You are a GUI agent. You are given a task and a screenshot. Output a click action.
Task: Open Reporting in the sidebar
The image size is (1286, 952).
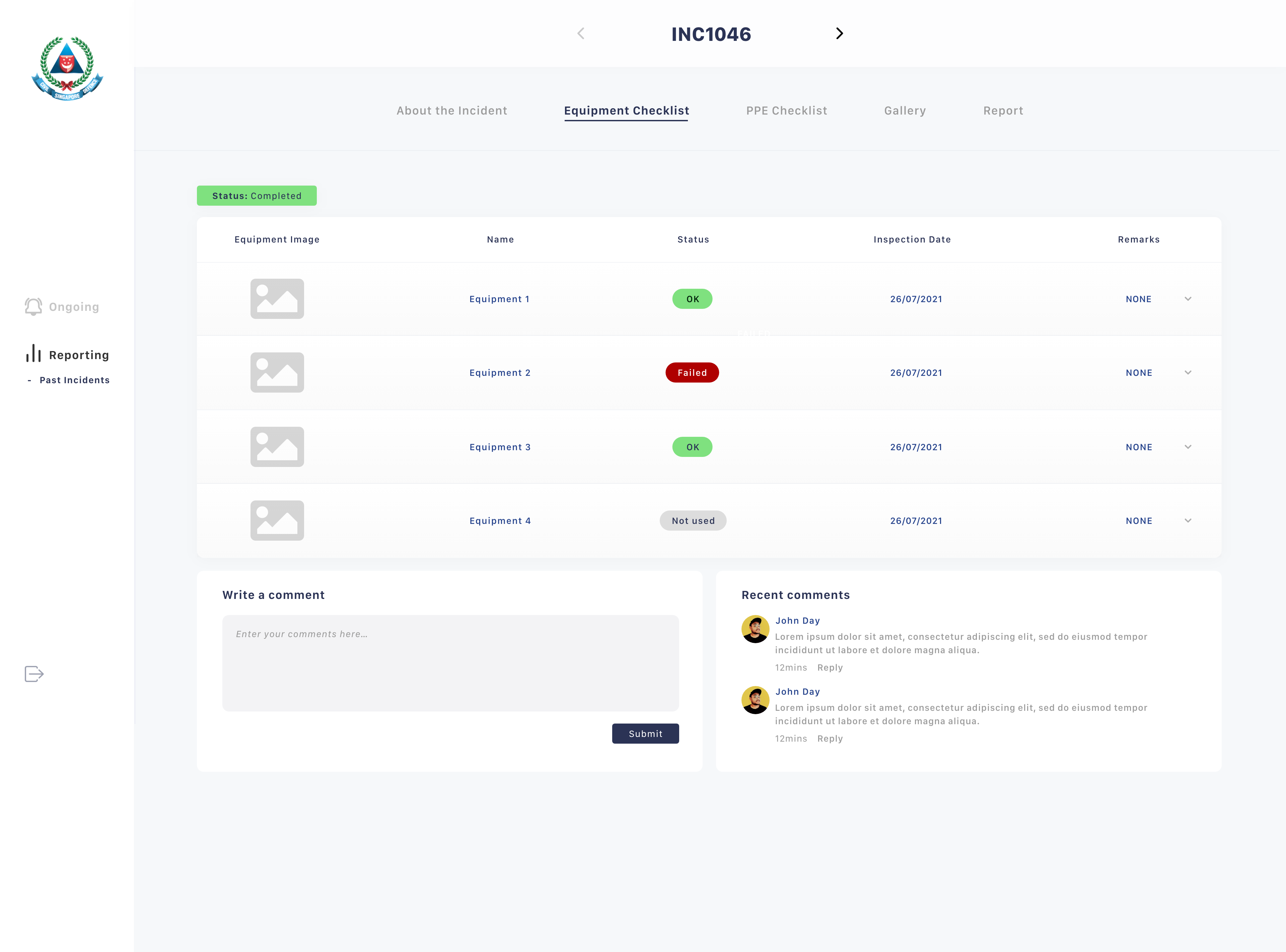(x=79, y=355)
